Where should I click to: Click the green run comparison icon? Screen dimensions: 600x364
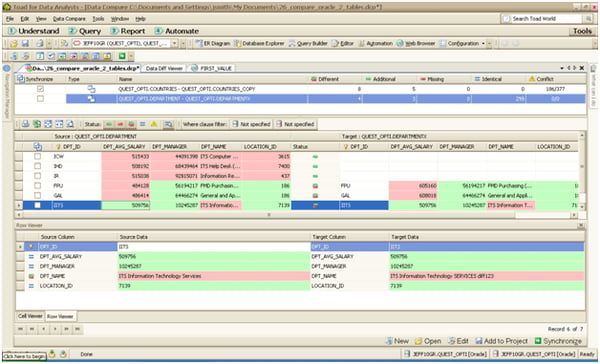(x=122, y=56)
